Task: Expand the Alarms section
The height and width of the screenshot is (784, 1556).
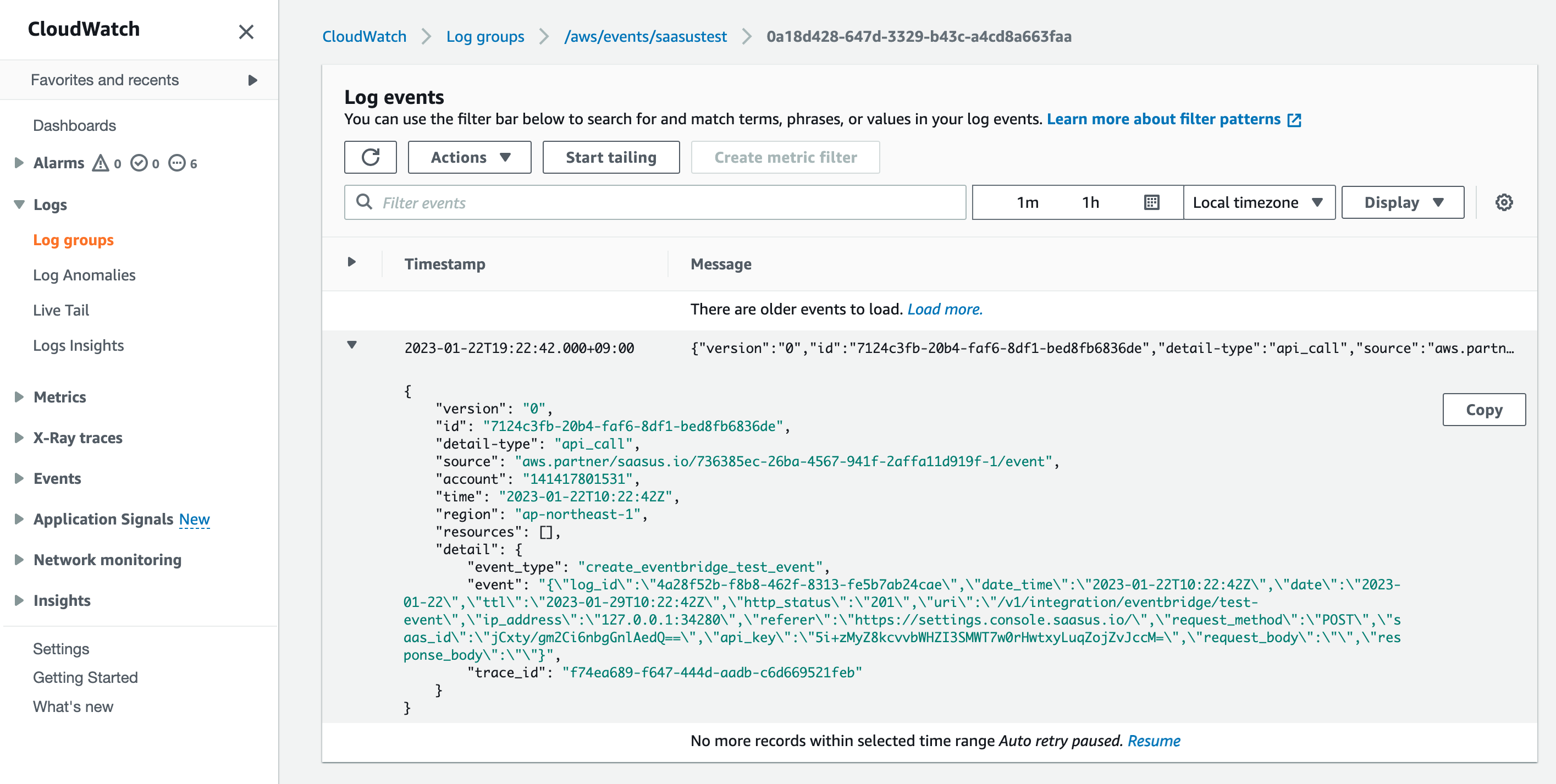Action: coord(19,163)
